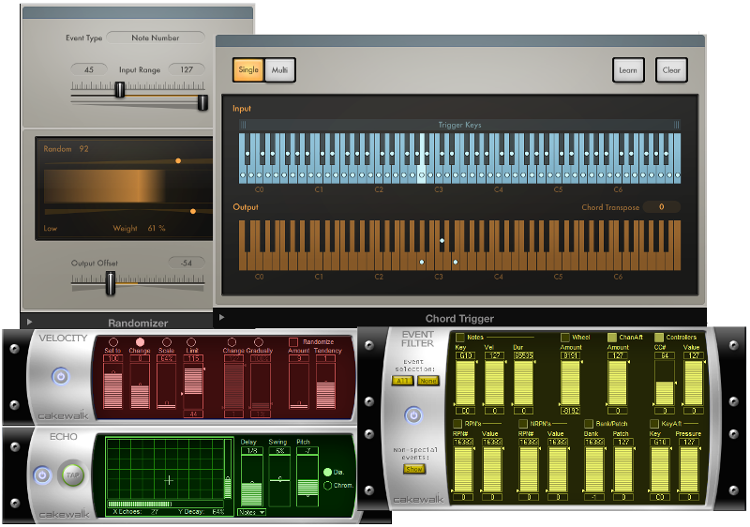This screenshot has width=750, height=527.
Task: Toggle the Event Filter power button
Action: click(x=413, y=415)
